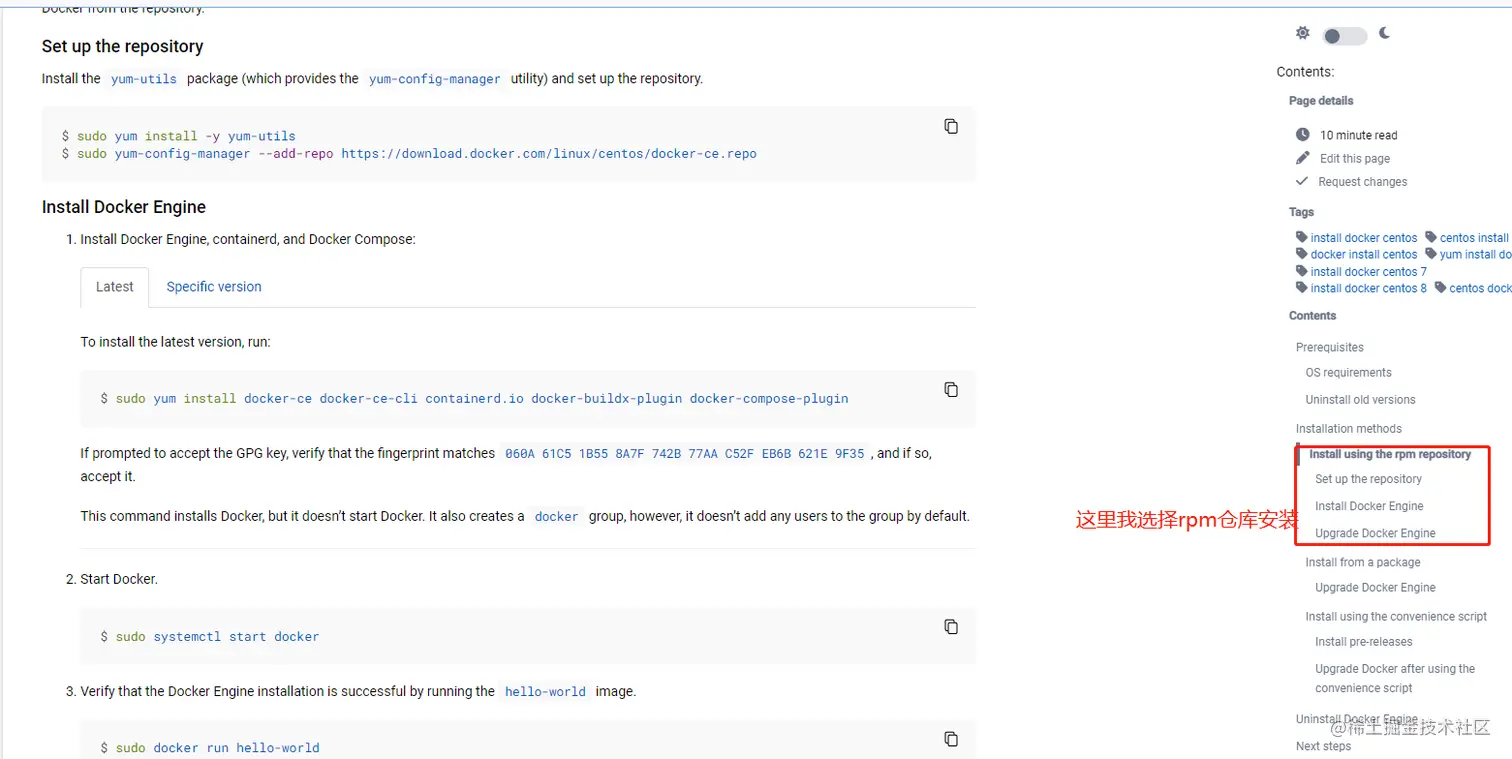Image resolution: width=1512 pixels, height=759 pixels.
Task: Go to Install using the convenience script
Action: point(1396,617)
